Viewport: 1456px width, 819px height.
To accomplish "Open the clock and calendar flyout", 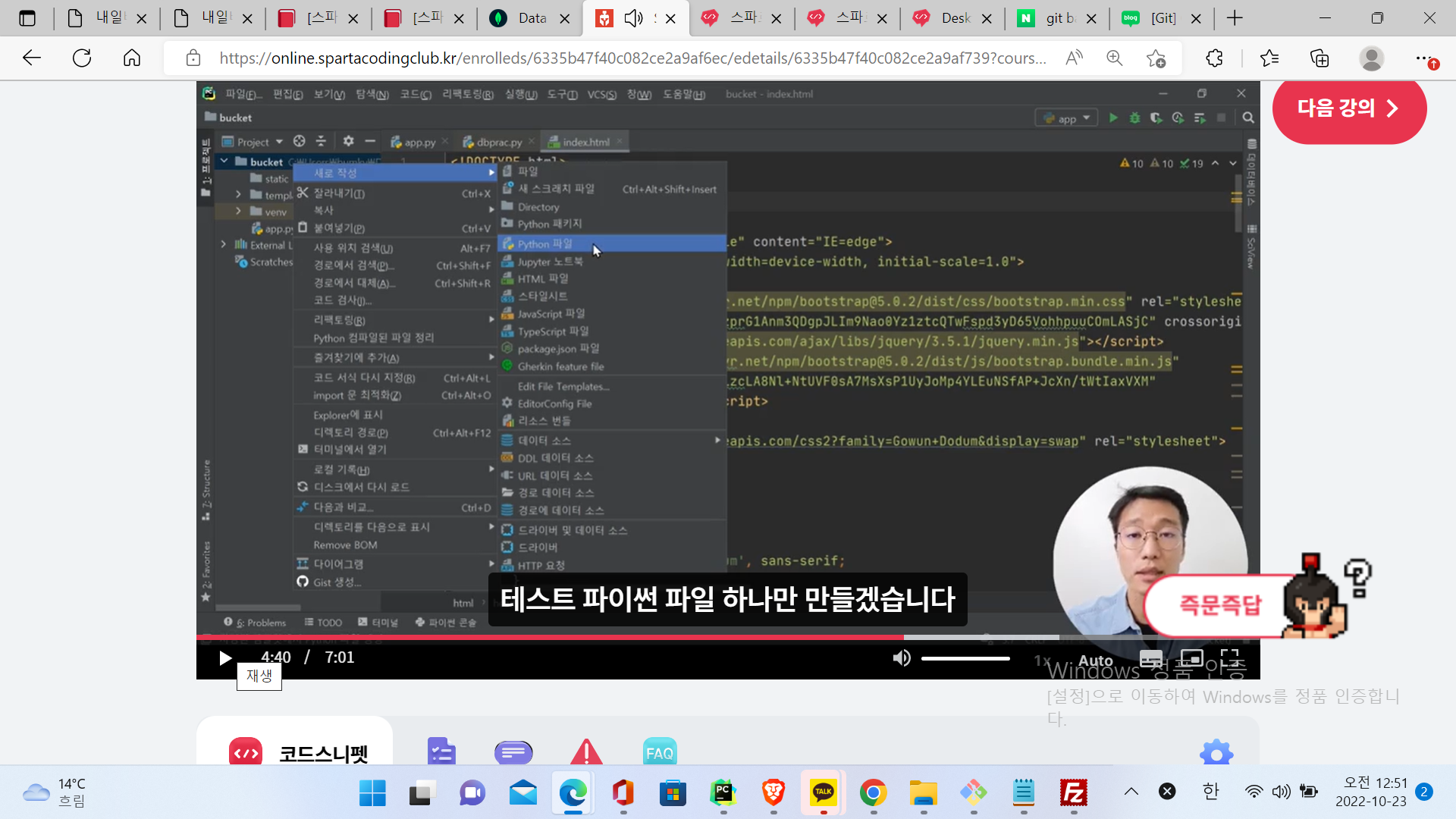I will [x=1371, y=792].
